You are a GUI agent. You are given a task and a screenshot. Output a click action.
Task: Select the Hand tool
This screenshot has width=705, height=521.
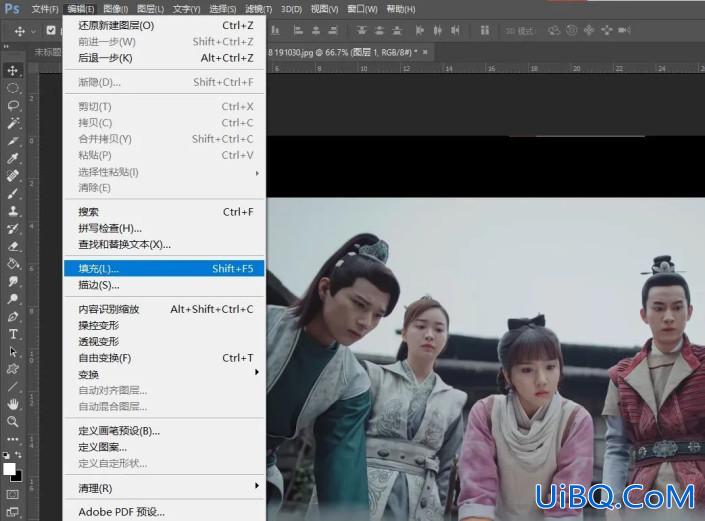(13, 404)
